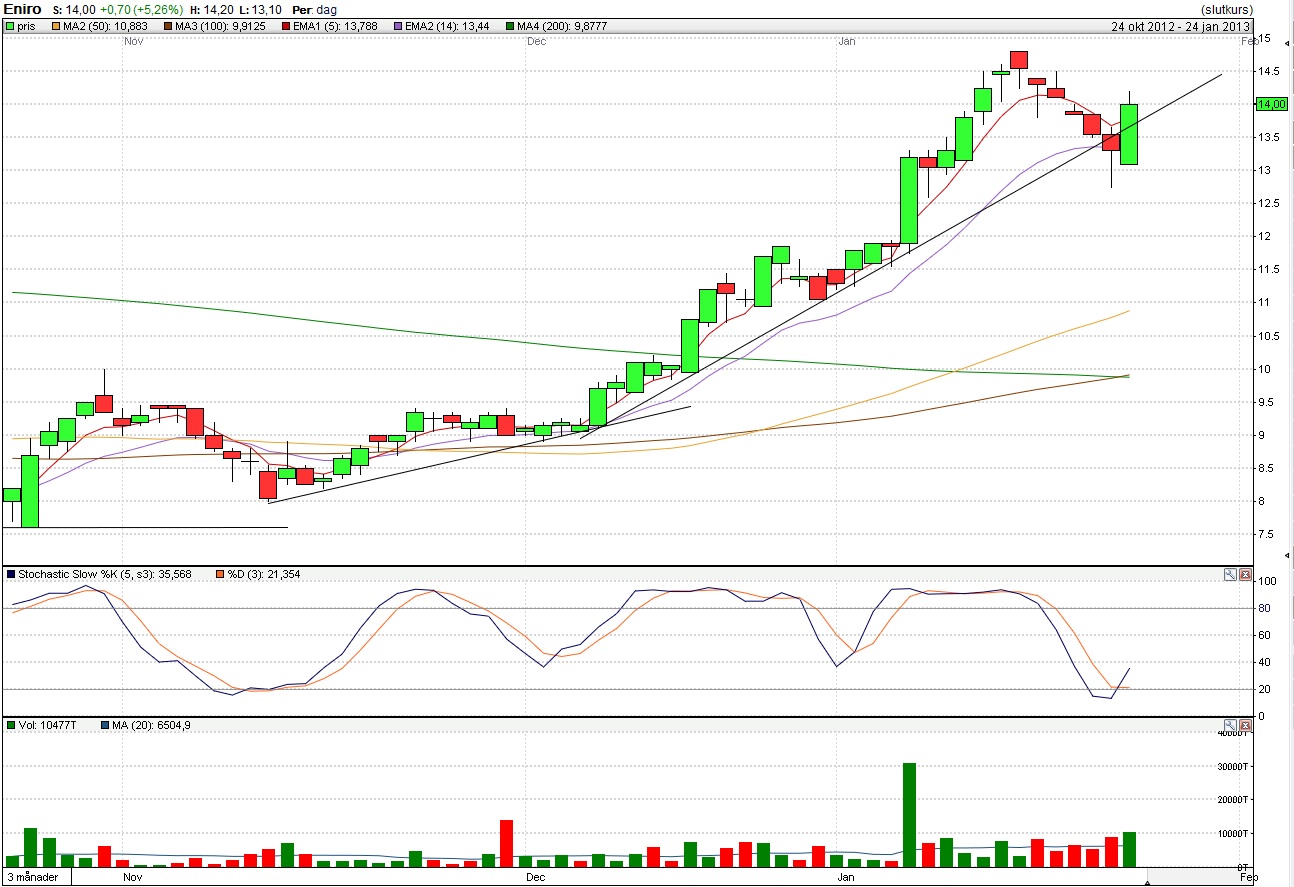Open the '3 månader' period selector
This screenshot has height=887, width=1294.
point(37,877)
